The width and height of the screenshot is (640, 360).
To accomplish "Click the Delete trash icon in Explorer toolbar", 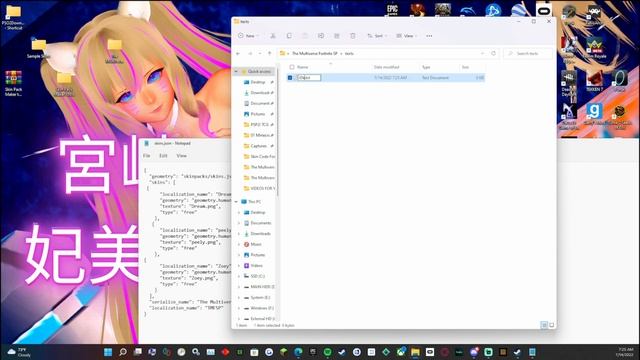I will click(353, 36).
